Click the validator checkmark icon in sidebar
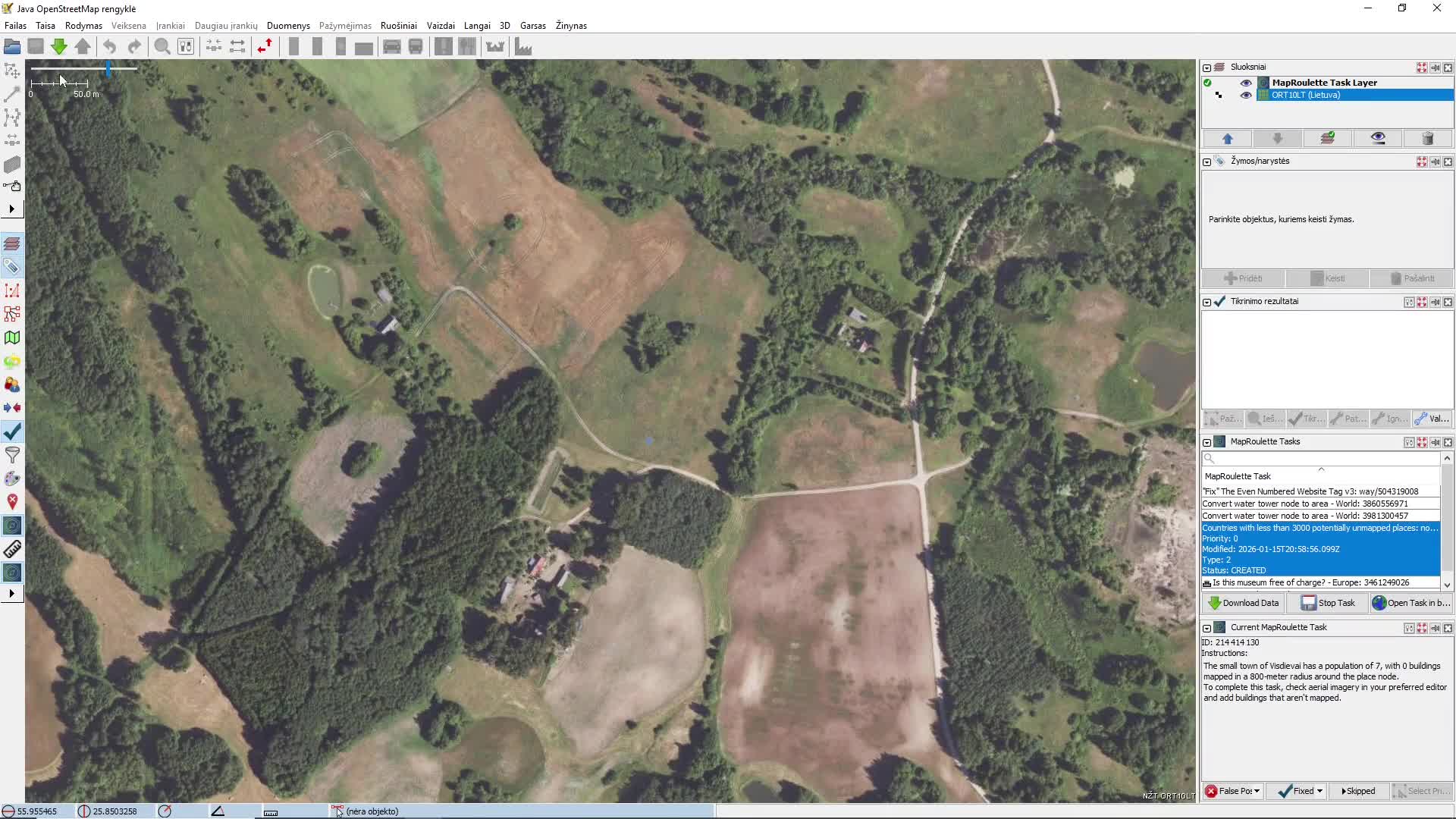Image resolution: width=1456 pixels, height=819 pixels. 12,432
